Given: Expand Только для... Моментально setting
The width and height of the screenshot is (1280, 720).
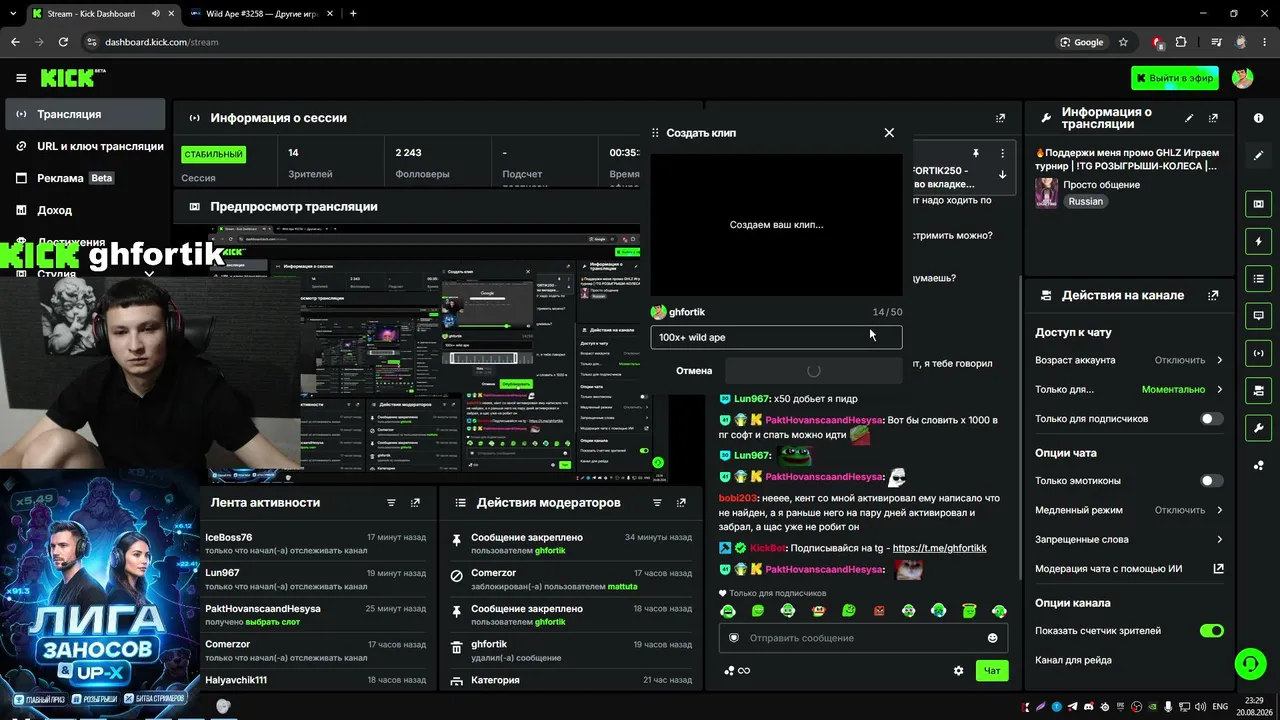Looking at the screenshot, I should (x=1129, y=389).
